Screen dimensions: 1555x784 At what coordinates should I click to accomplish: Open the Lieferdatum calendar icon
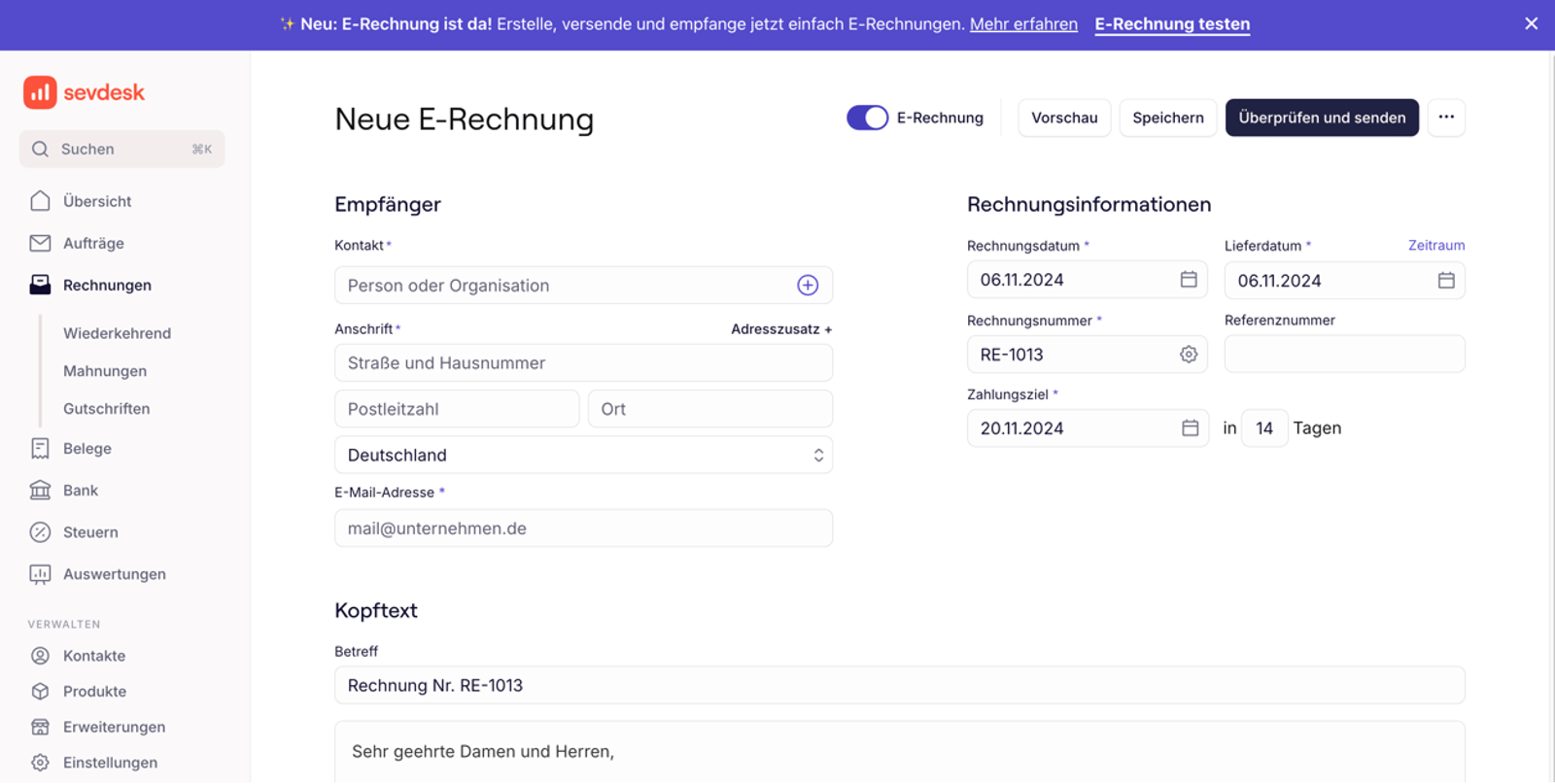tap(1445, 281)
